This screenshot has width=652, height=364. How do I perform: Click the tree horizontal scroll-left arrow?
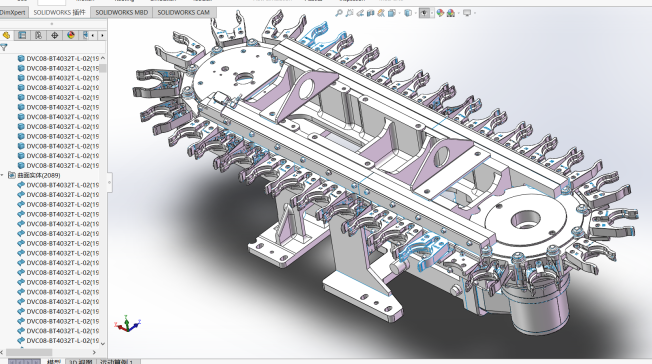[2, 352]
